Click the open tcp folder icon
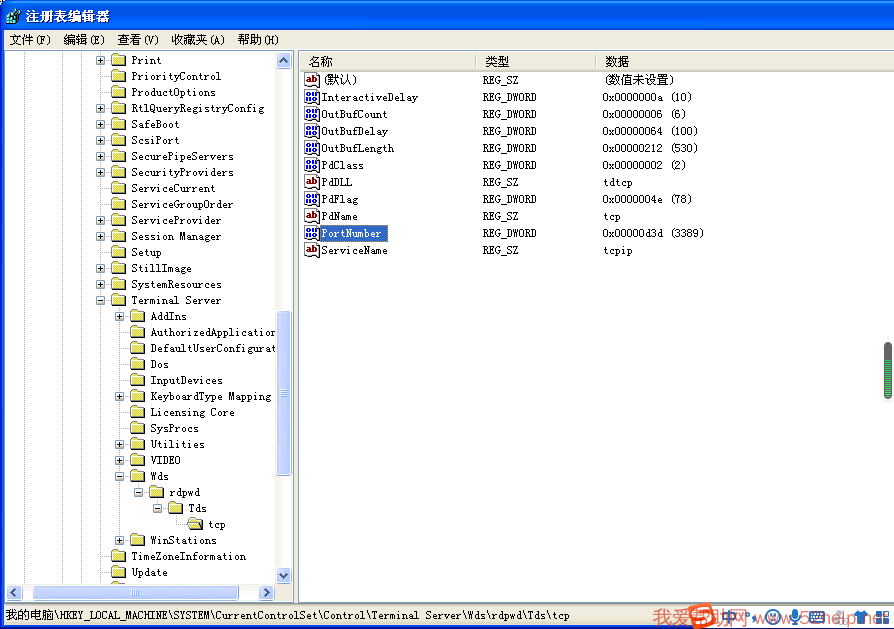The image size is (894, 629). [195, 524]
